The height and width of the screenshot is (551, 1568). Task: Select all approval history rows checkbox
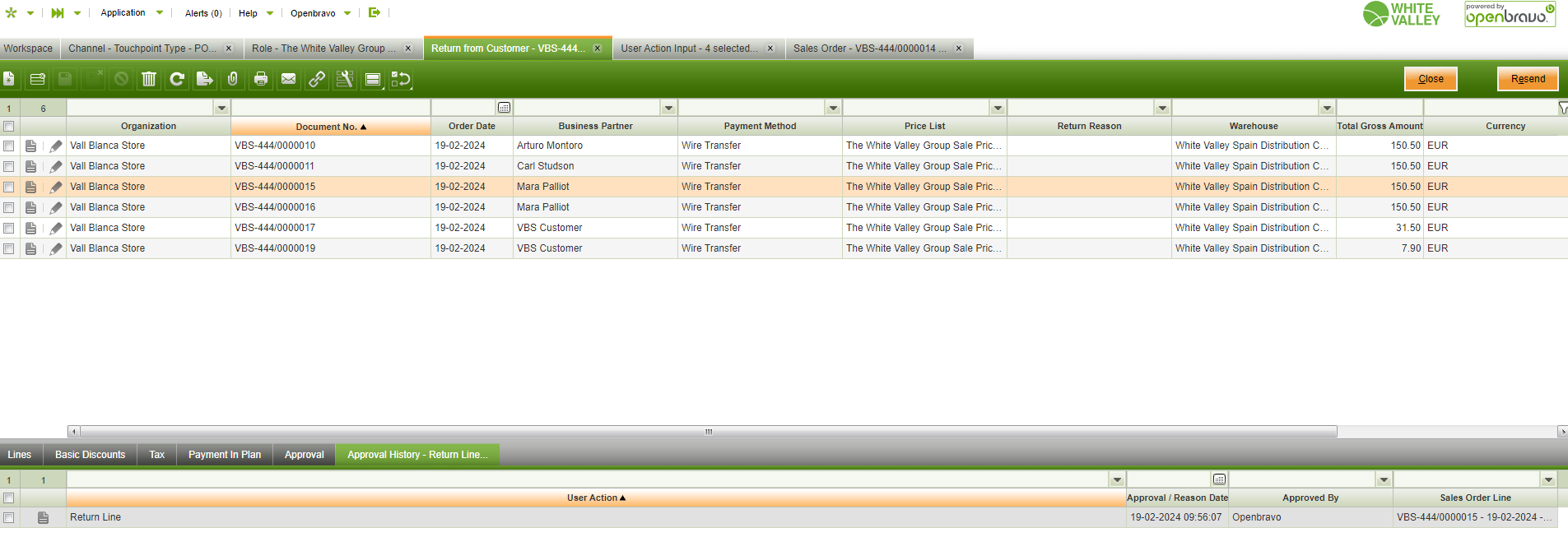(9, 498)
